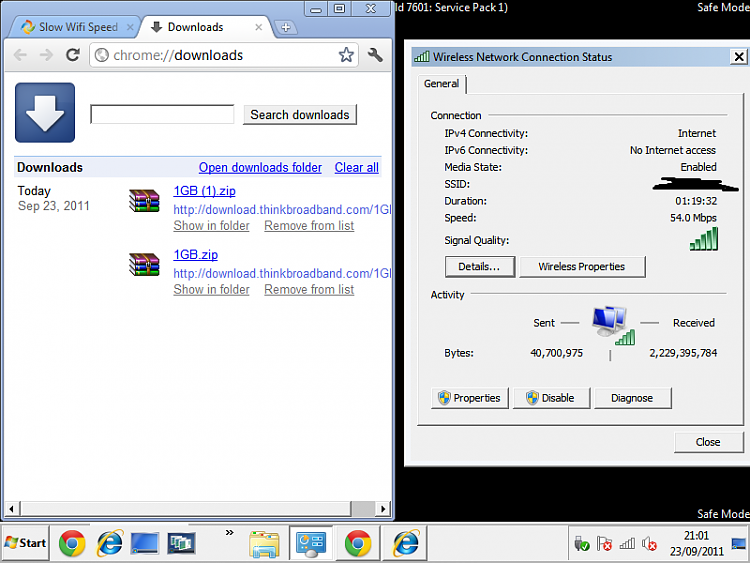The height and width of the screenshot is (563, 750).
Task: Disable the wireless network connection
Action: point(551,398)
